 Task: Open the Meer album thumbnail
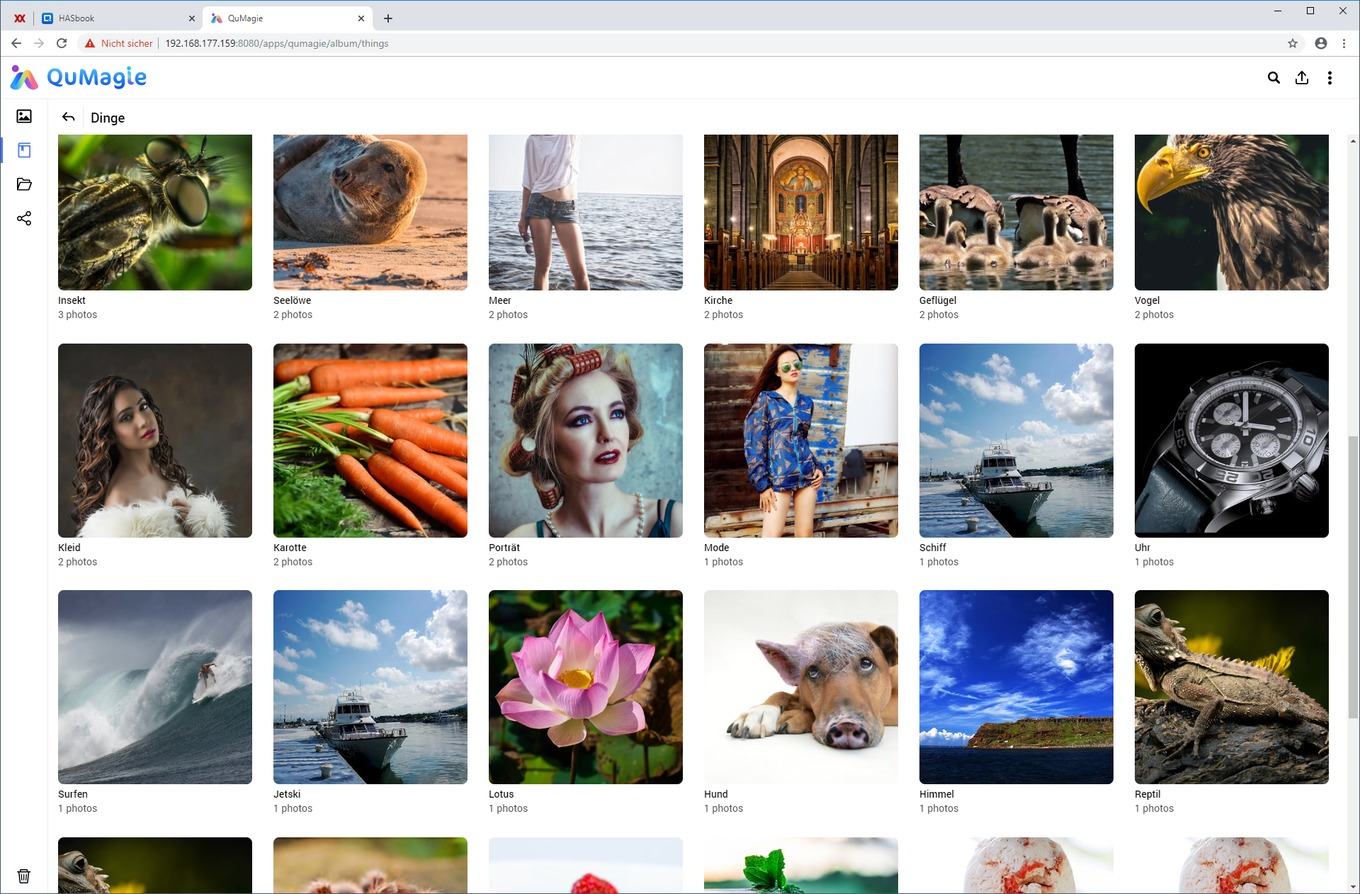(x=586, y=212)
